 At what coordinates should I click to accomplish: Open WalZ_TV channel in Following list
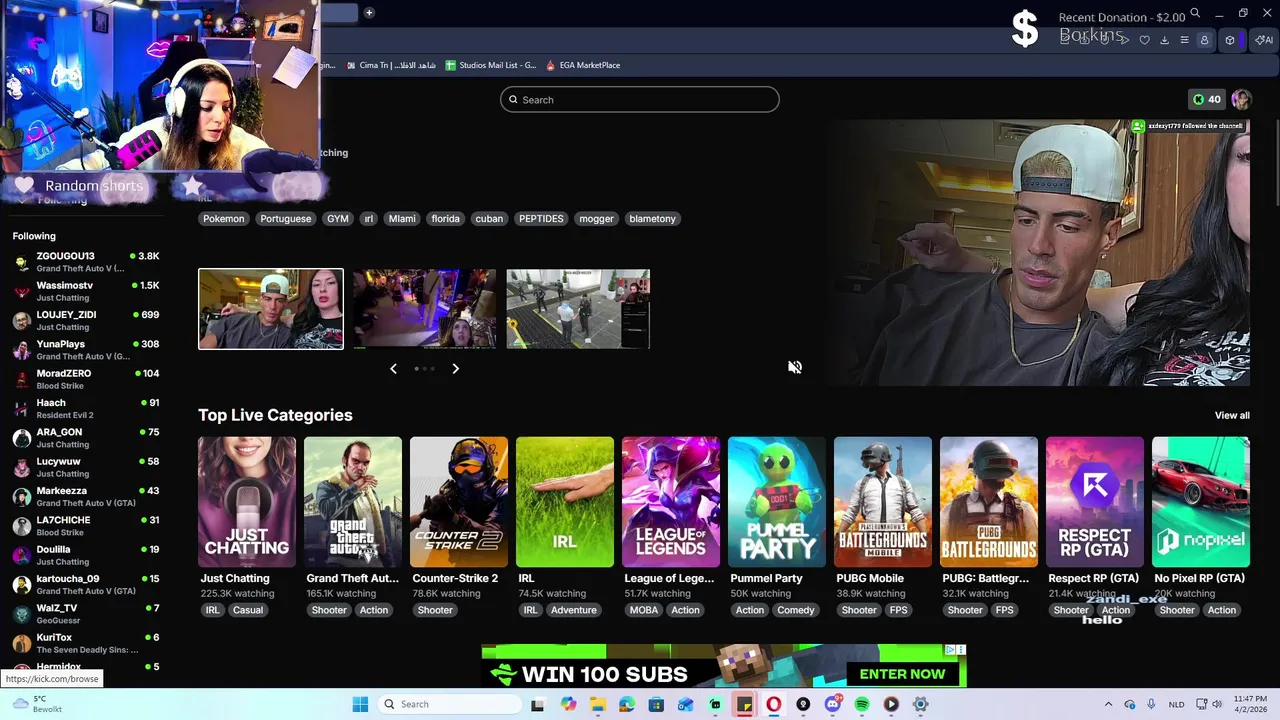(87, 614)
